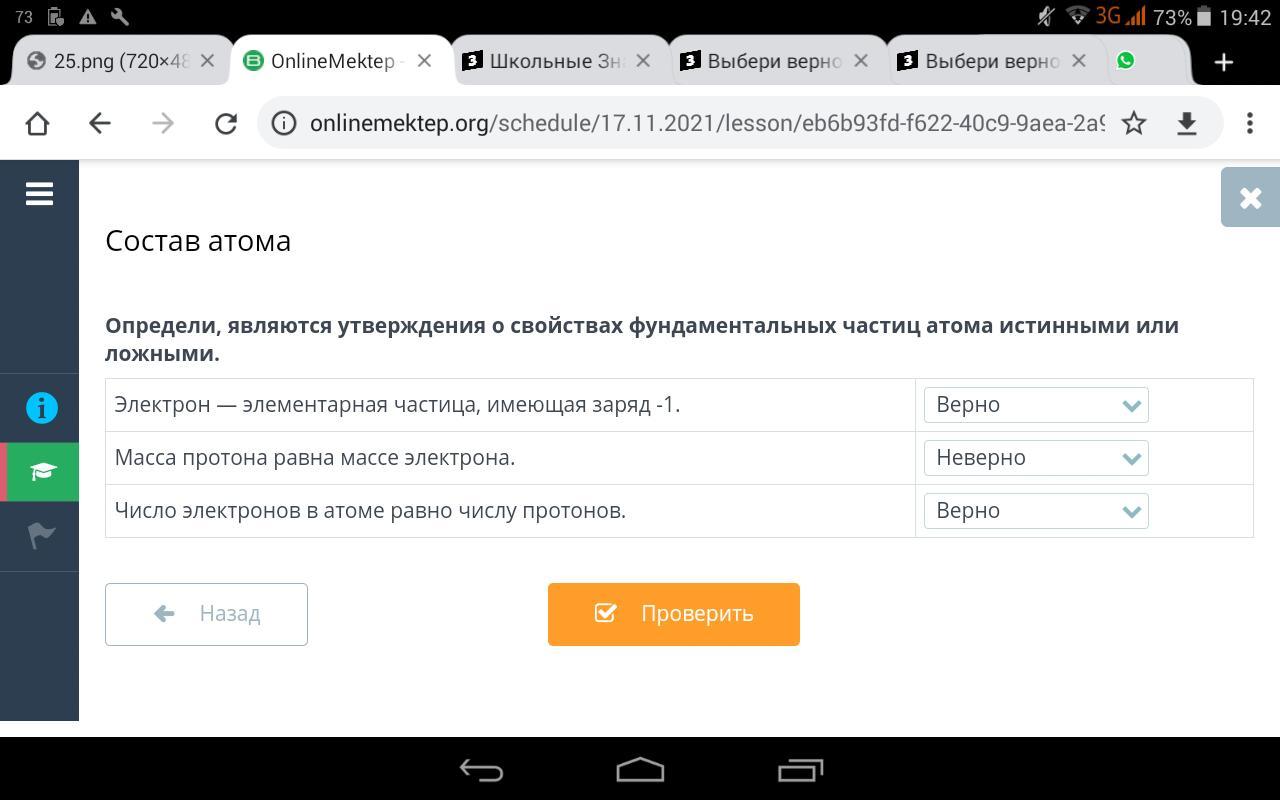1280x800 pixels.
Task: Expand dropdown for electron charge statement
Action: 1036,405
